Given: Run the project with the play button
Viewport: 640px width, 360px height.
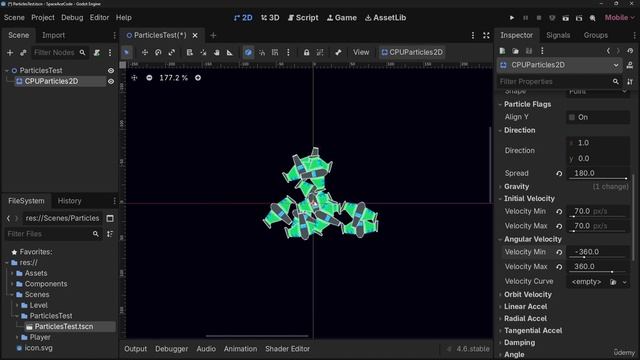Looking at the screenshot, I should click(x=512, y=18).
